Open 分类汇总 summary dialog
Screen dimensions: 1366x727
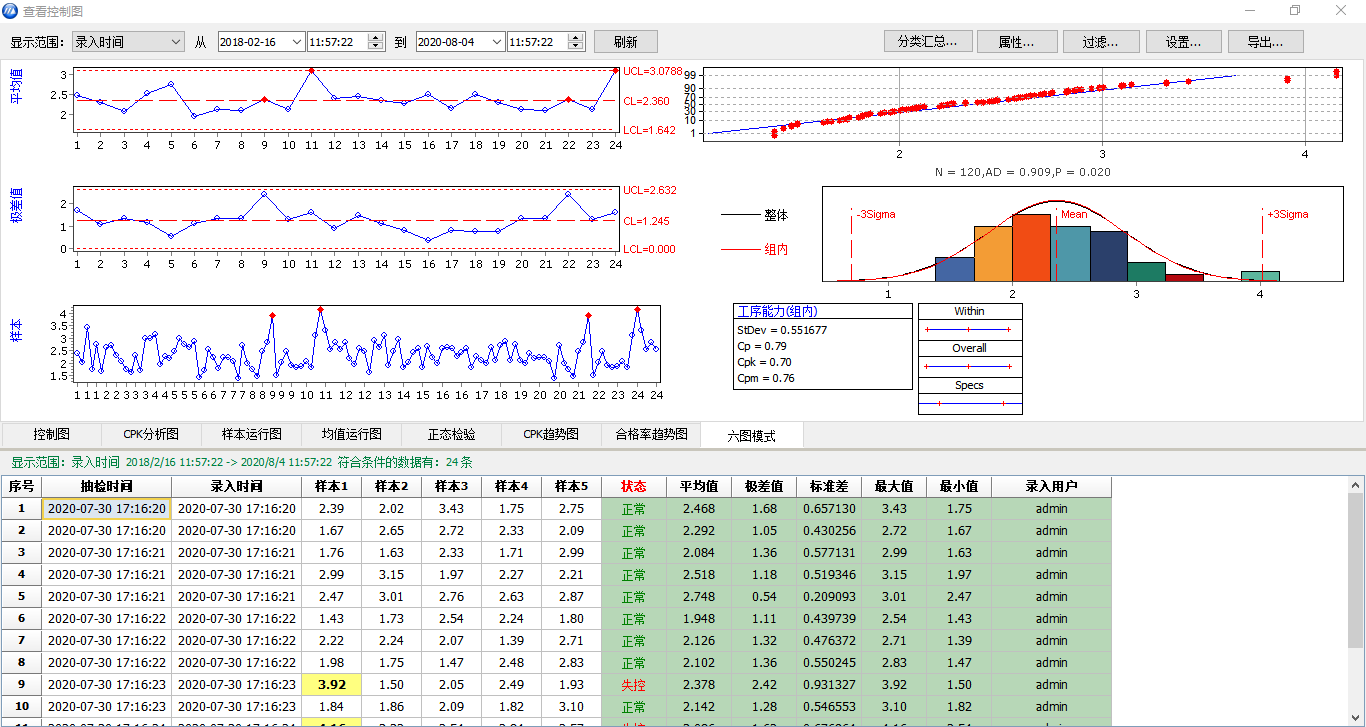click(x=928, y=42)
